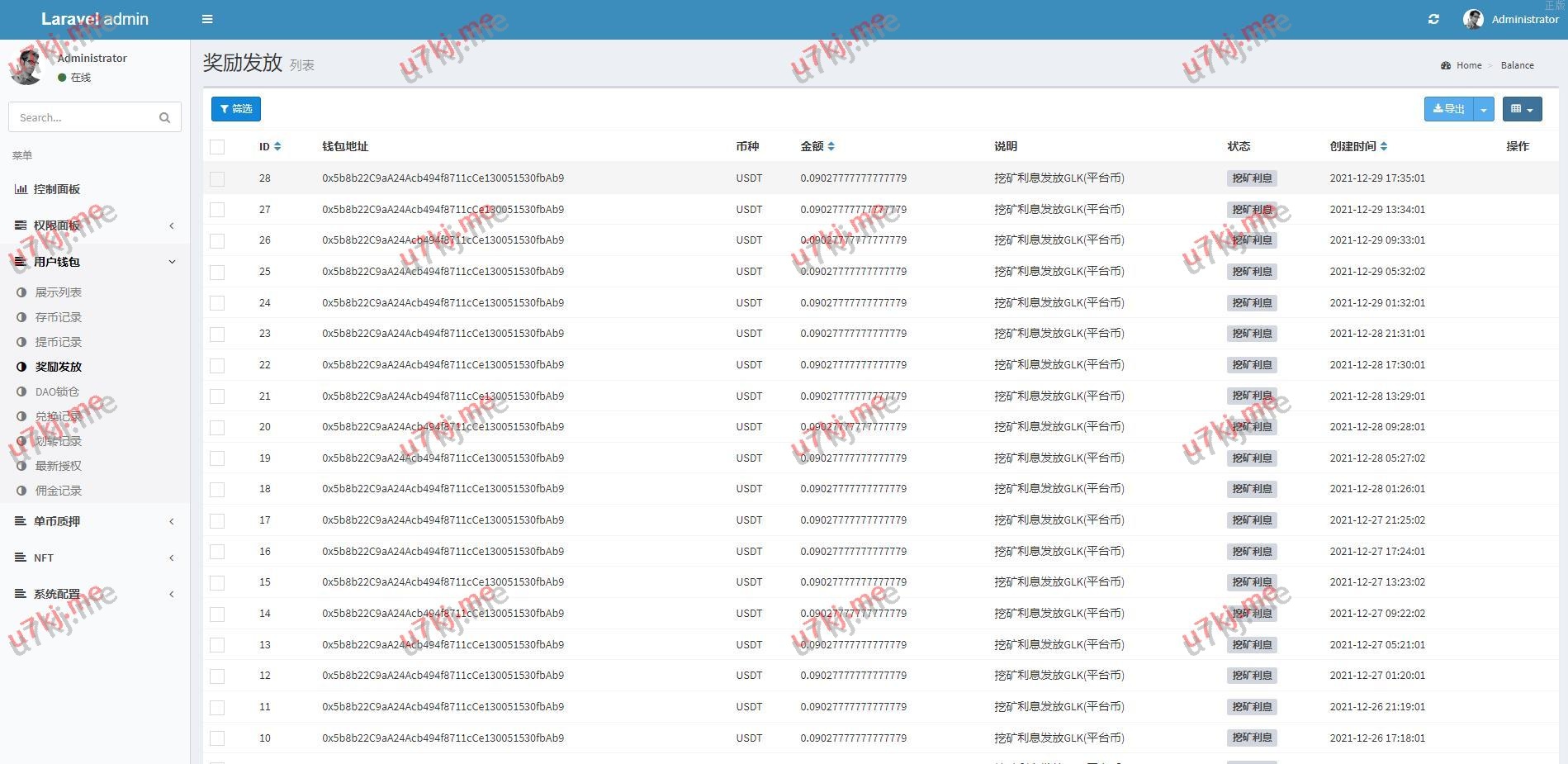Screen dimensions: 1568x764
Task: Click the sidebar Search input field
Action: pos(83,117)
